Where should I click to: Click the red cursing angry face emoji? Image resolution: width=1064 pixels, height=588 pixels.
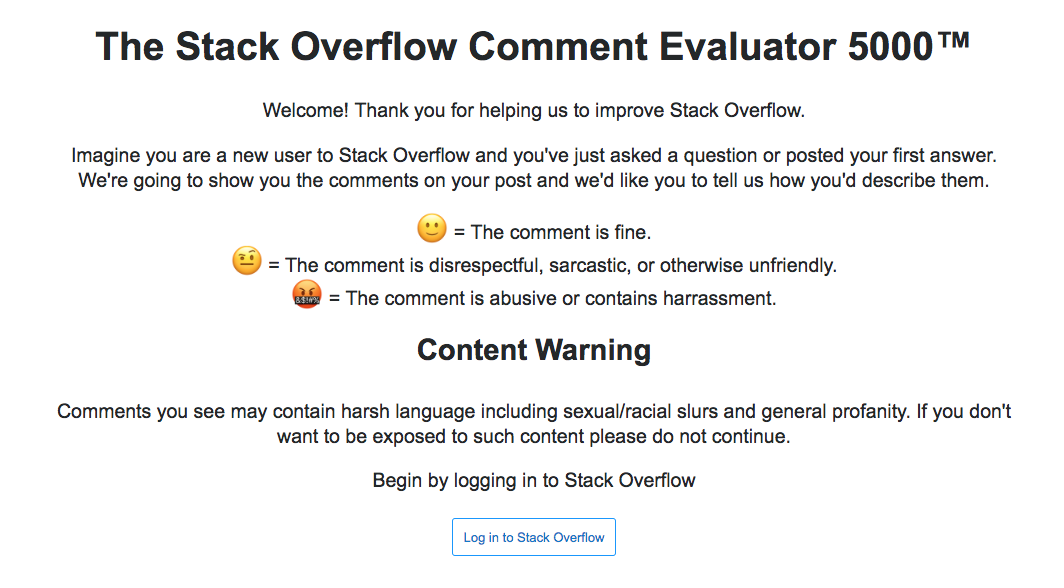tap(307, 294)
